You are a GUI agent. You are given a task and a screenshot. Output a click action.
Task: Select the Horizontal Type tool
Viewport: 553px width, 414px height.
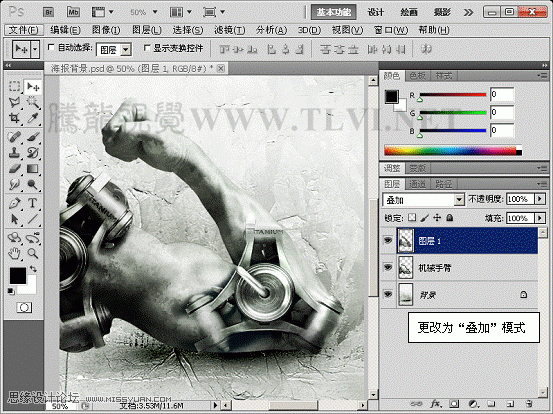pos(33,203)
